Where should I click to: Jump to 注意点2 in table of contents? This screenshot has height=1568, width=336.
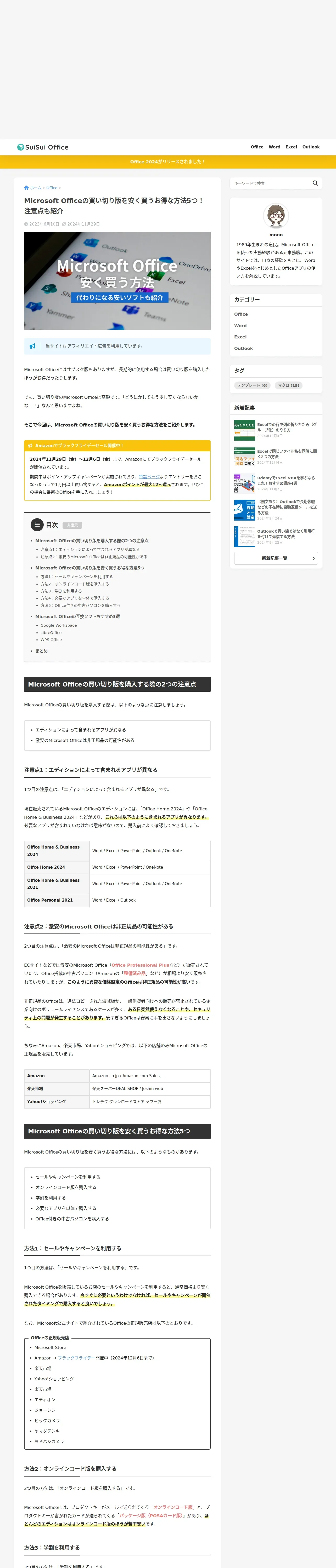[93, 557]
